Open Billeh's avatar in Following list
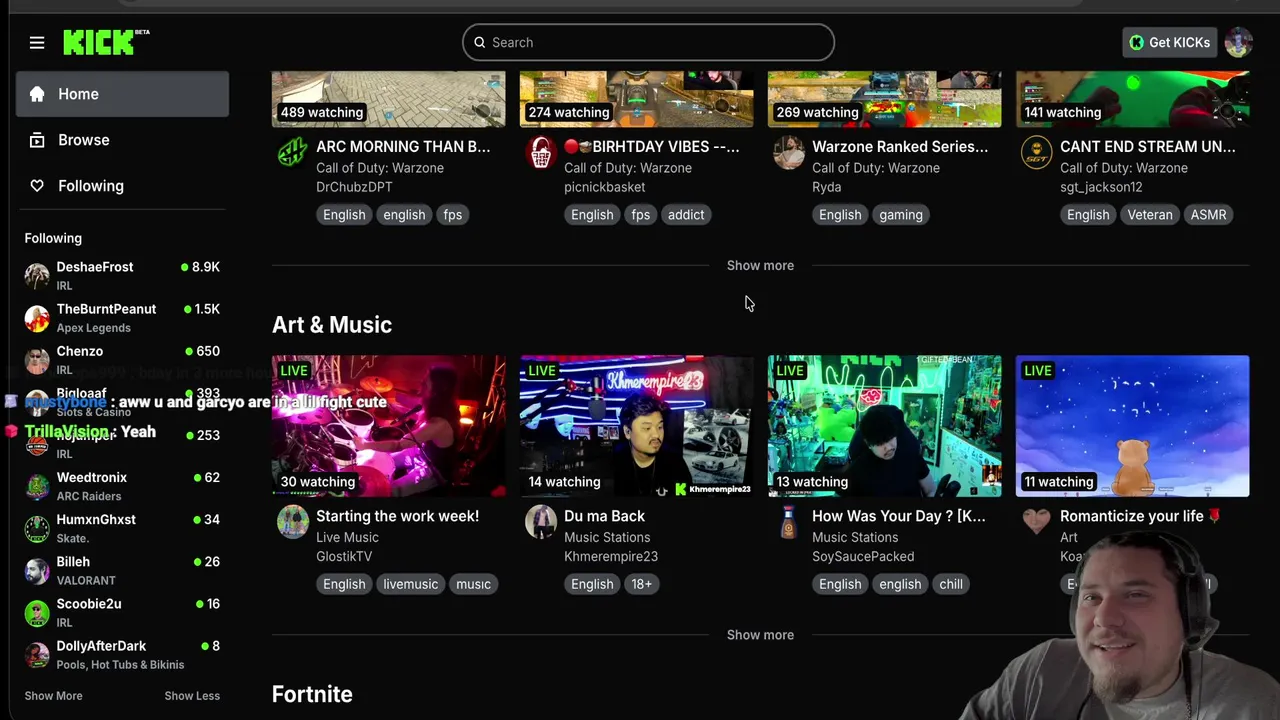The width and height of the screenshot is (1280, 720). pyautogui.click(x=37, y=570)
